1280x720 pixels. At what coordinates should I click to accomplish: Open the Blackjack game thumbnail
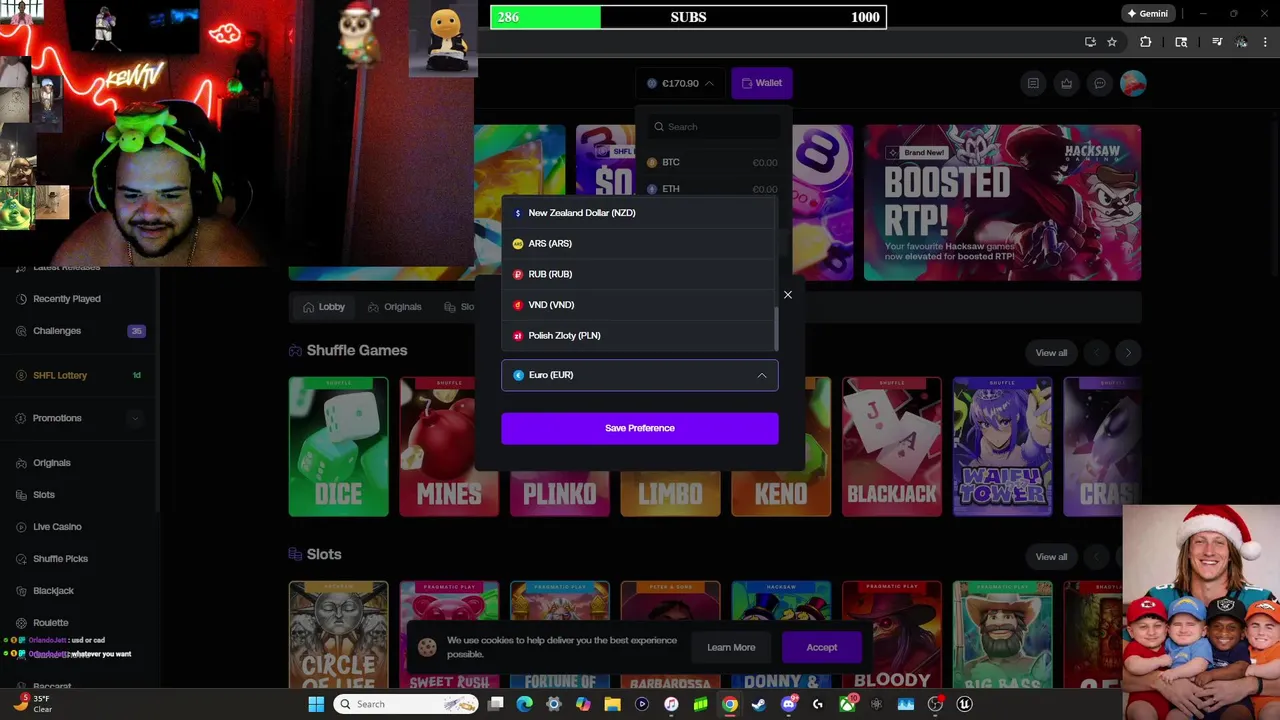click(x=892, y=447)
